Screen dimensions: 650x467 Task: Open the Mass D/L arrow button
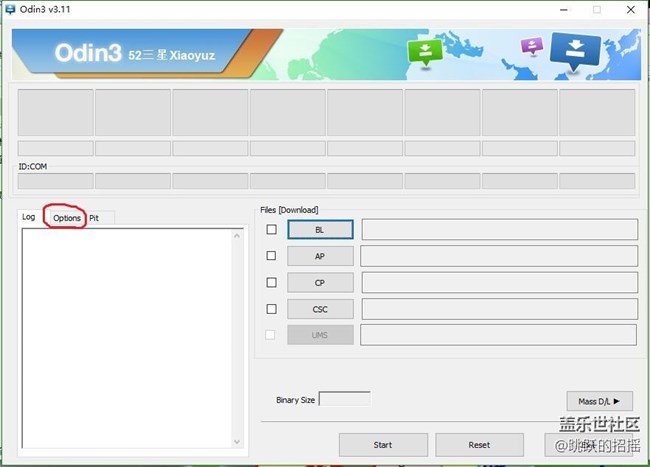point(599,401)
